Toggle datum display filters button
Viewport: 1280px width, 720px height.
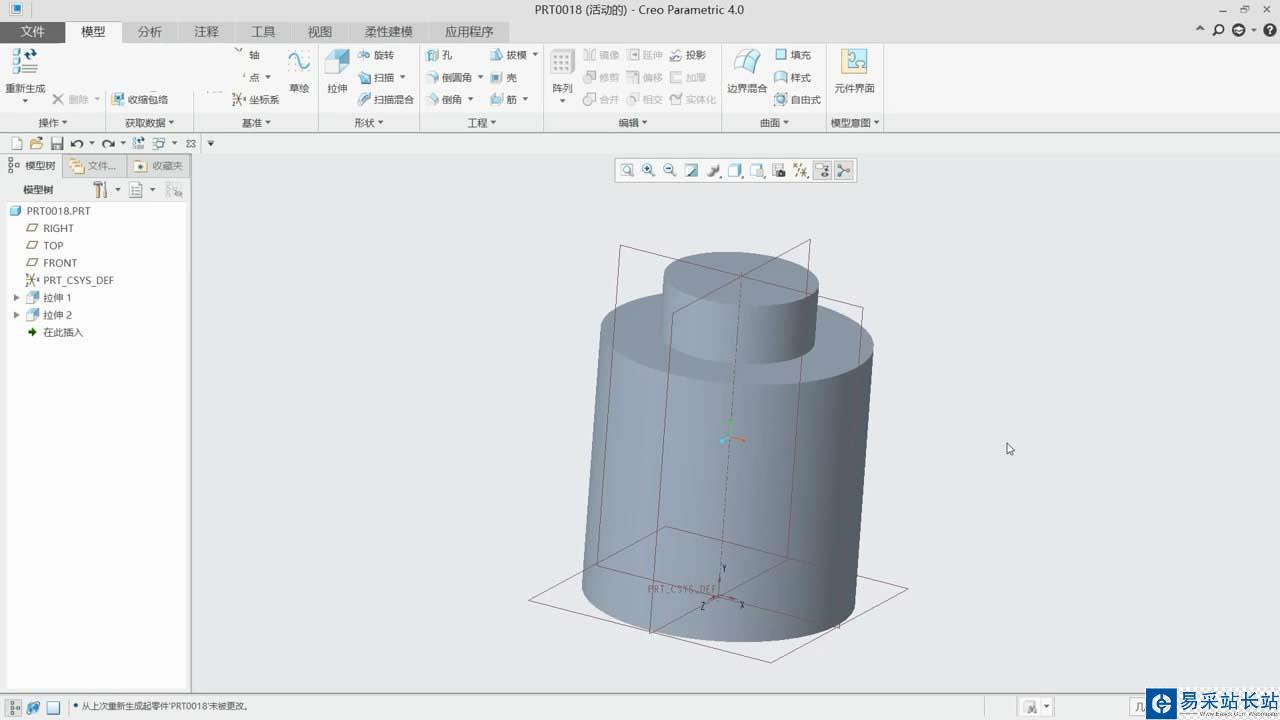click(x=801, y=171)
